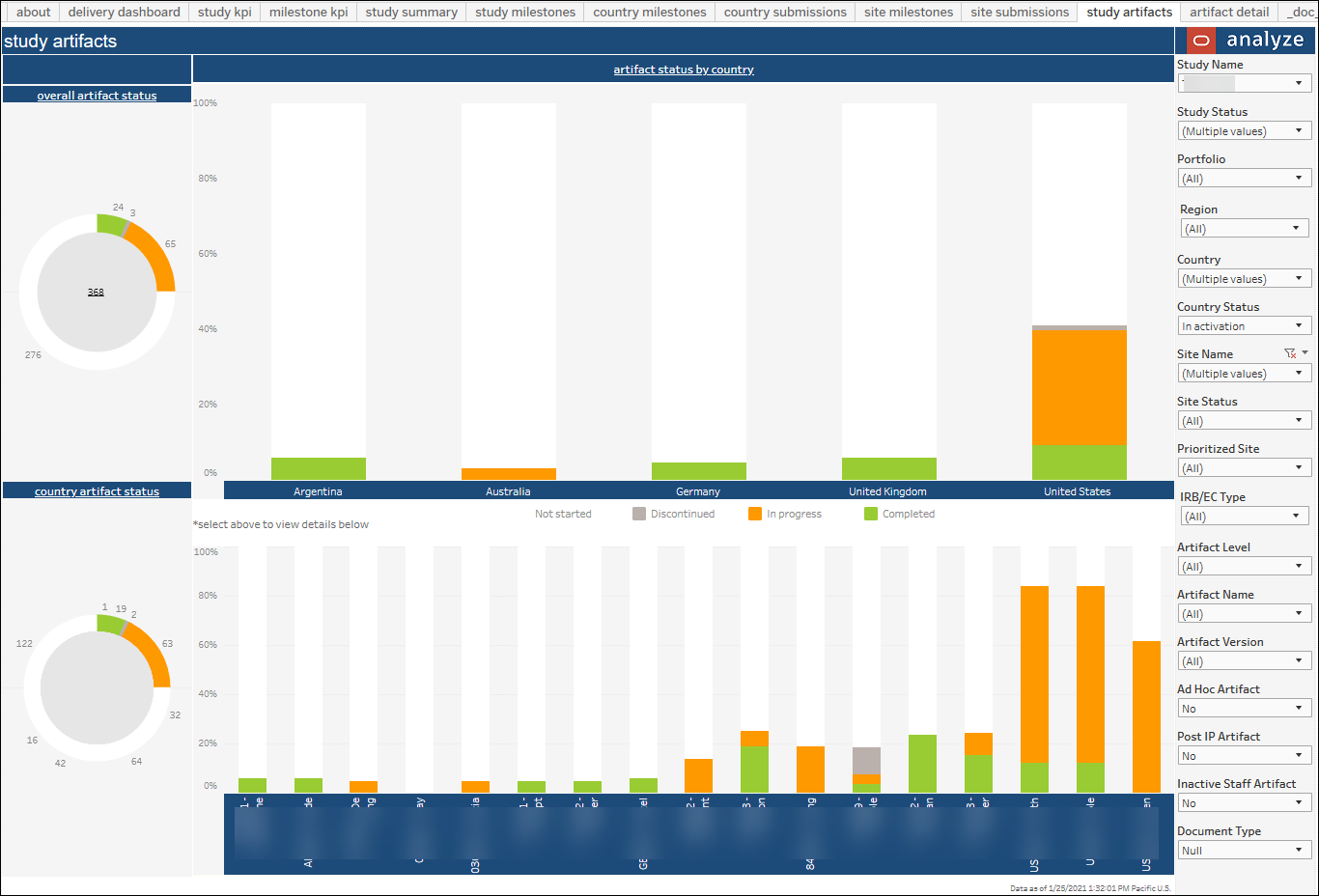Select the orange slice of overall donut
The height and width of the screenshot is (896, 1319).
click(157, 255)
